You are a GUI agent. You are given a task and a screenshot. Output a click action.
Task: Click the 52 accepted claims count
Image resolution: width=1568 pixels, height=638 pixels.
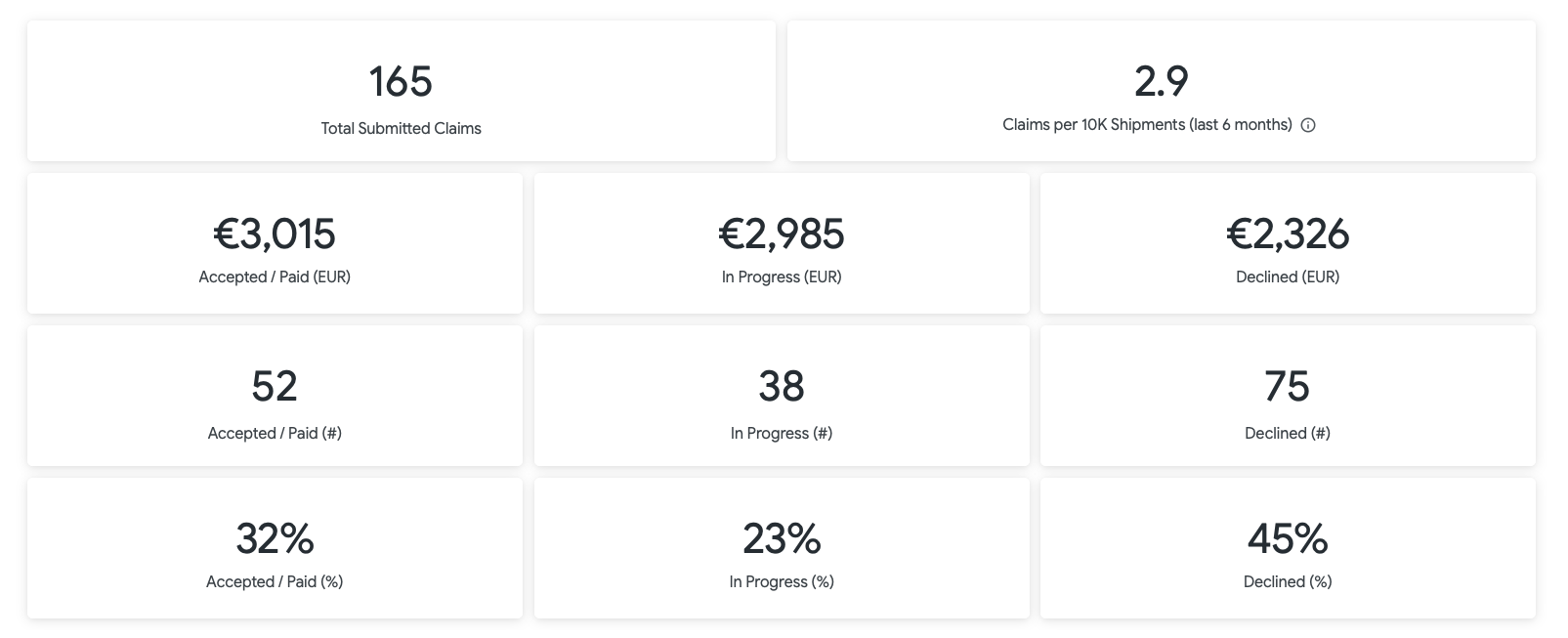(275, 386)
